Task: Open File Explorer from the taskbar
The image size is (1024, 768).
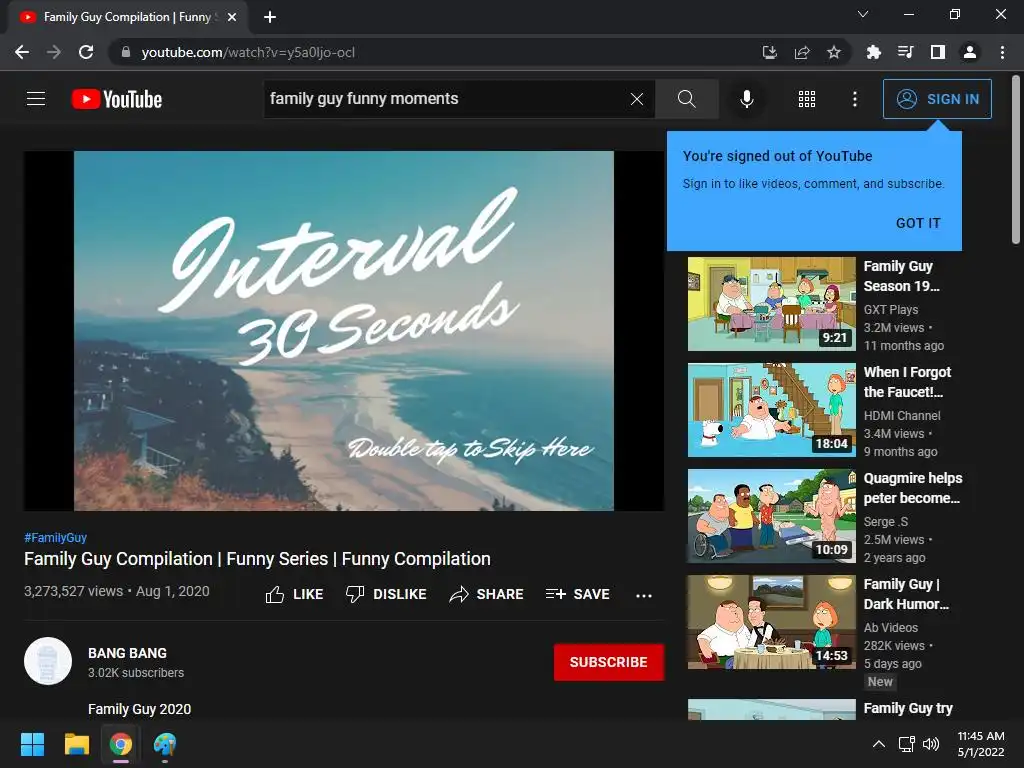Action: 76,744
